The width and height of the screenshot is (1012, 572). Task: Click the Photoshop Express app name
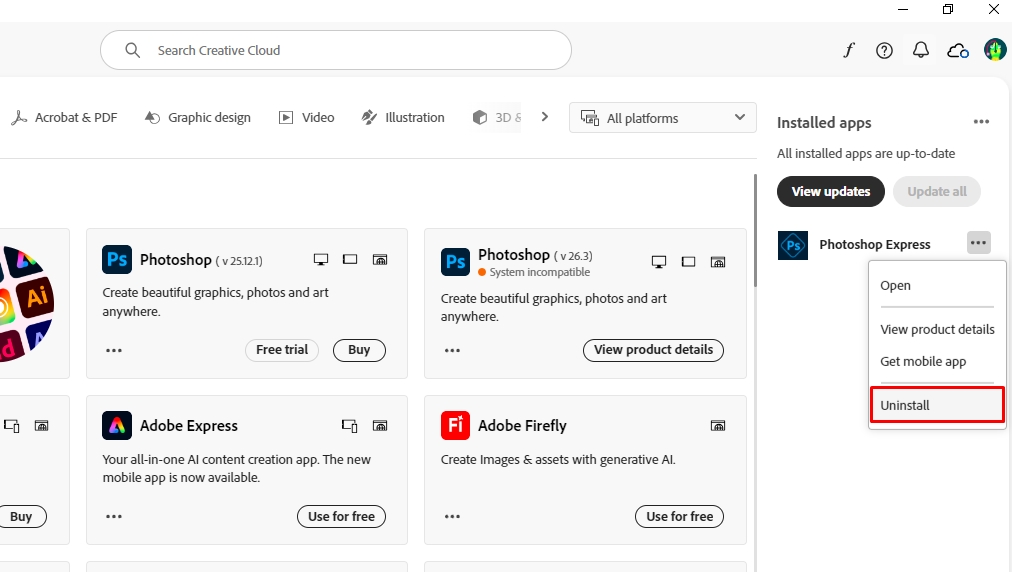875,245
